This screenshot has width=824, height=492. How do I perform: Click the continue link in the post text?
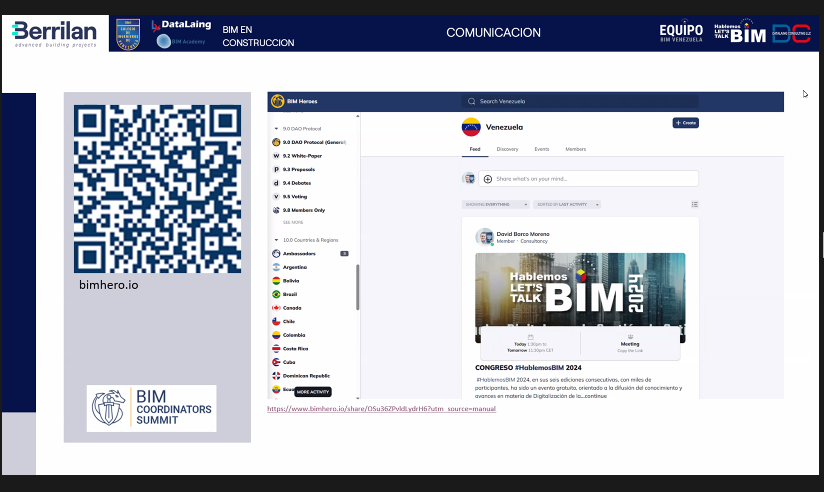click(595, 396)
